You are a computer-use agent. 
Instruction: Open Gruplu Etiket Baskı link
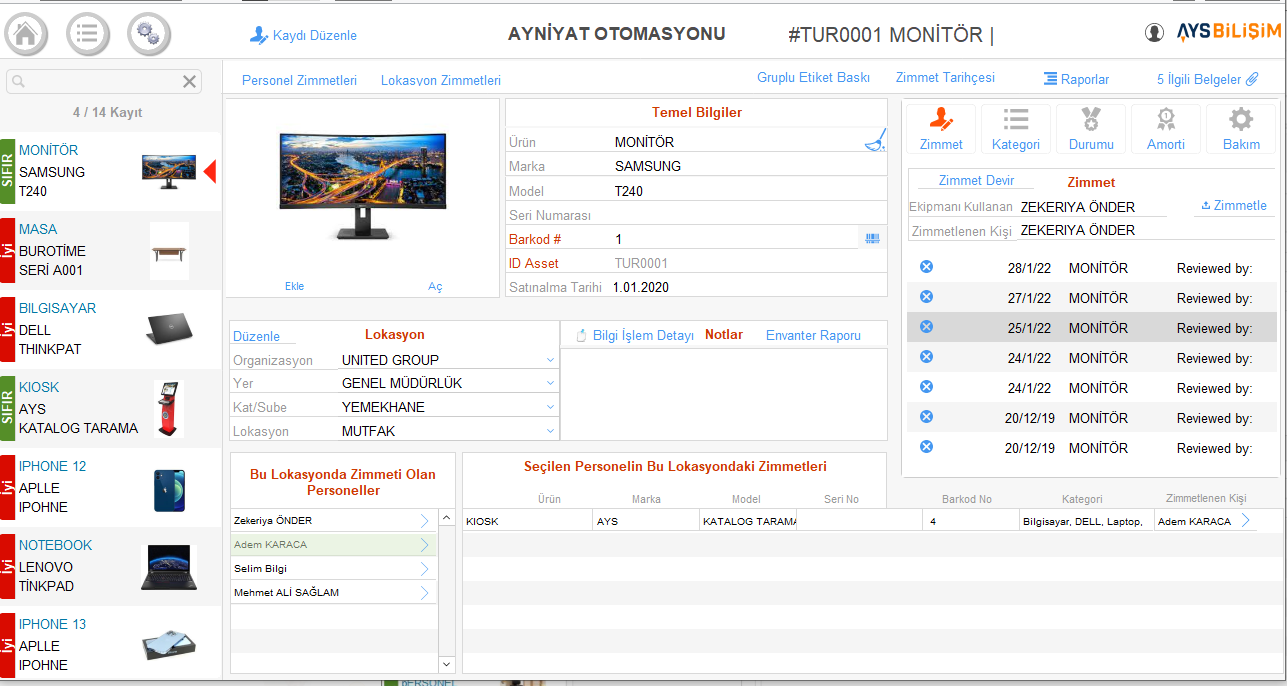[x=813, y=78]
